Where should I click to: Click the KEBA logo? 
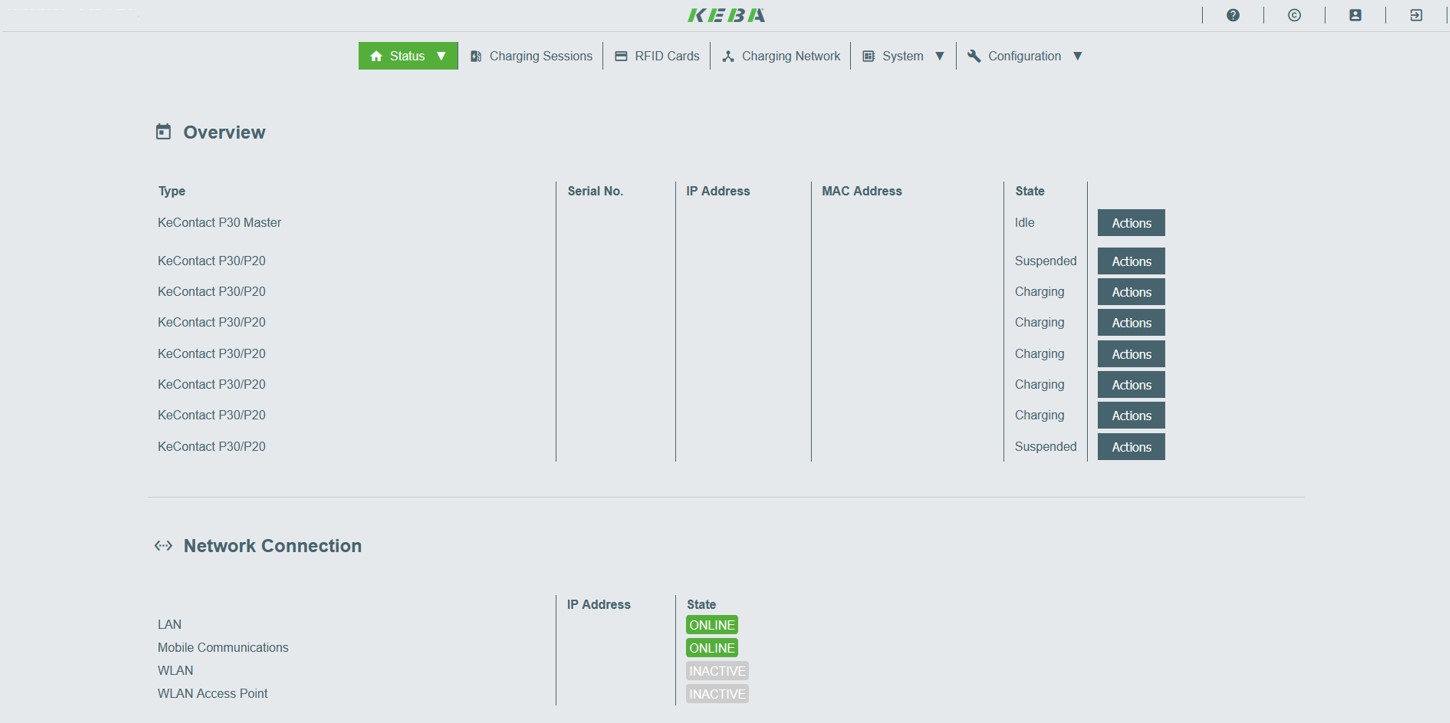pos(727,15)
